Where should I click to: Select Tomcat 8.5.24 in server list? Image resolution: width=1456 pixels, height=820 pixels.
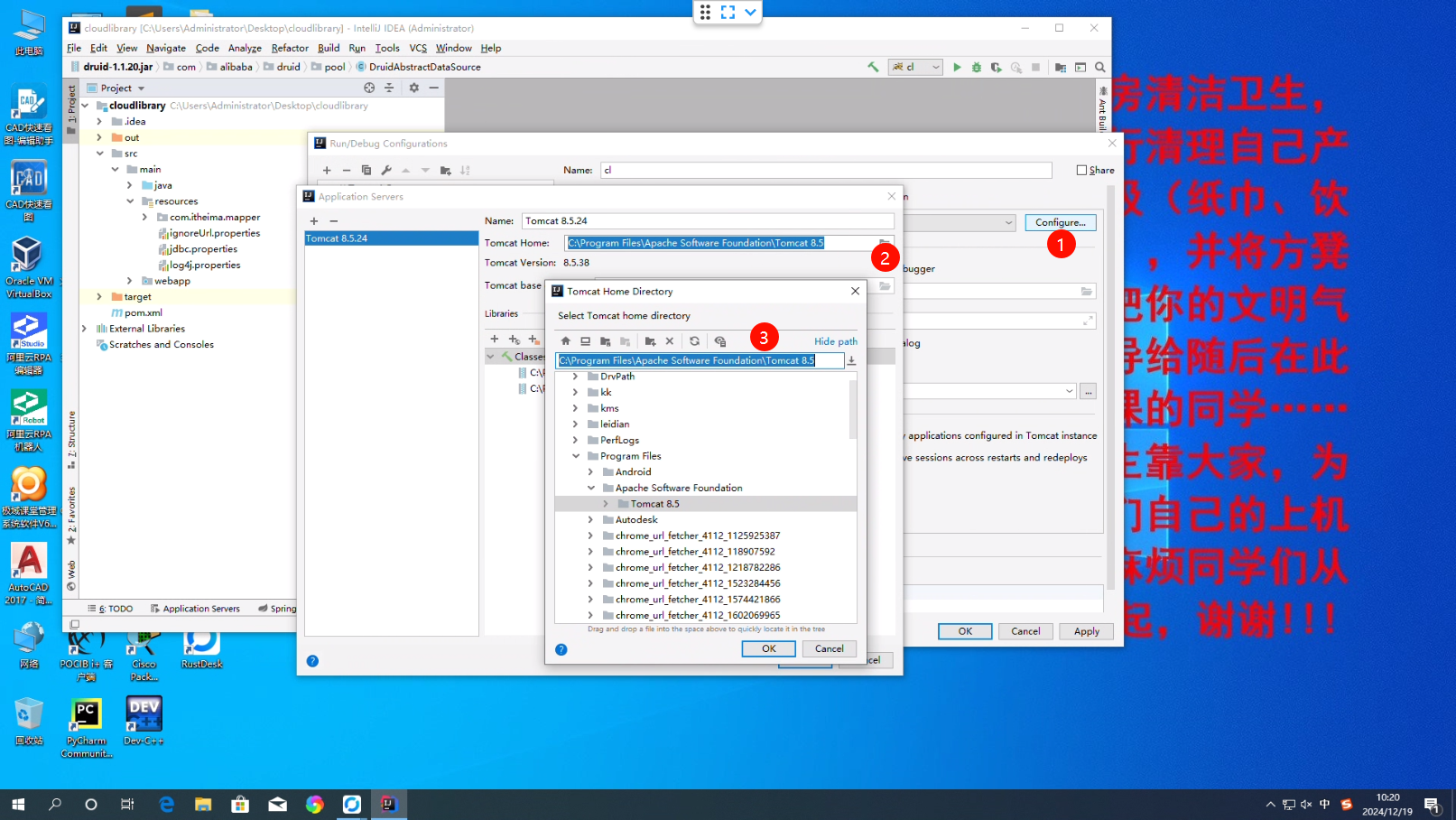391,238
